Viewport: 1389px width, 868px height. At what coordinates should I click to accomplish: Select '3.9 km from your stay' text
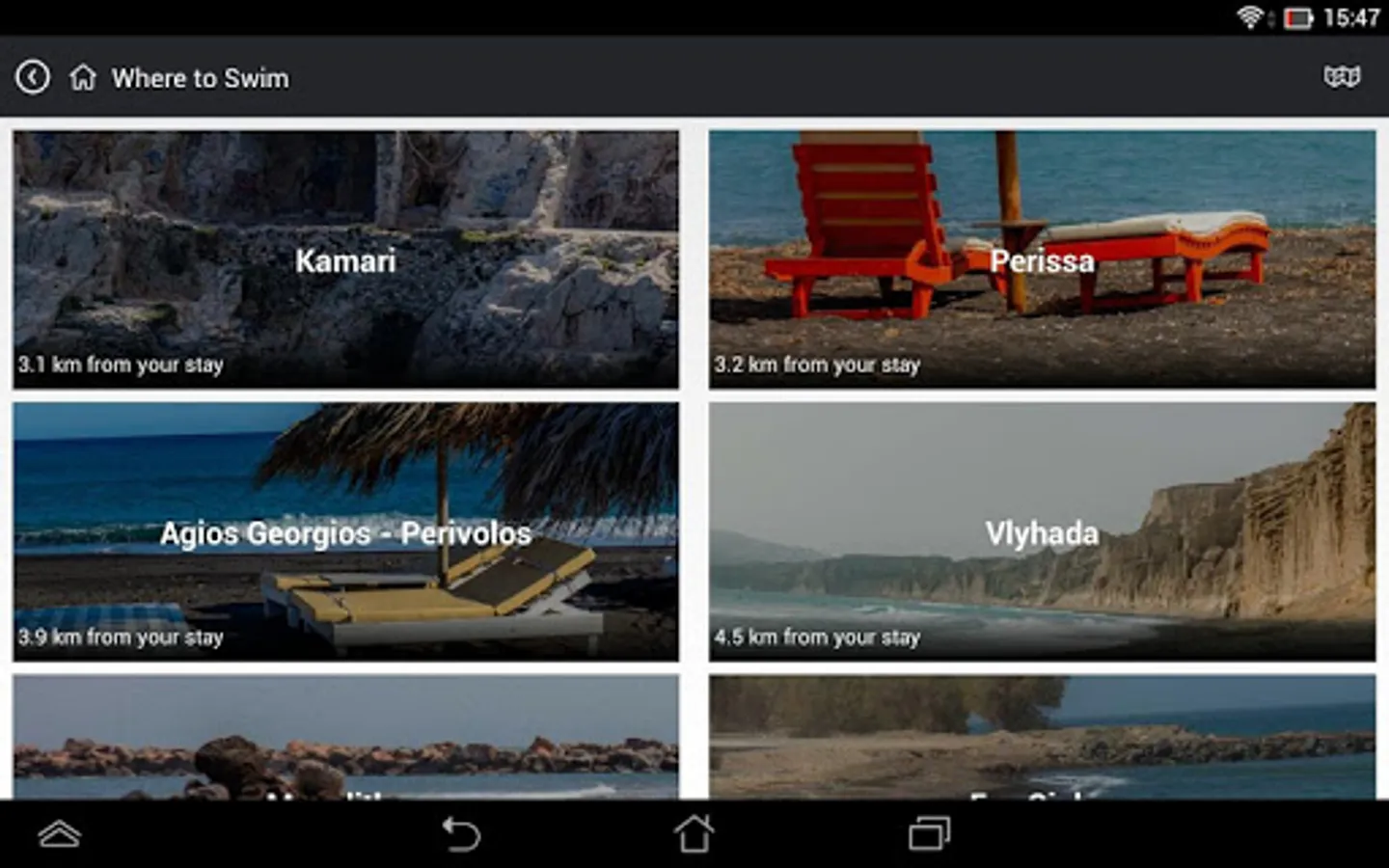[x=121, y=637]
